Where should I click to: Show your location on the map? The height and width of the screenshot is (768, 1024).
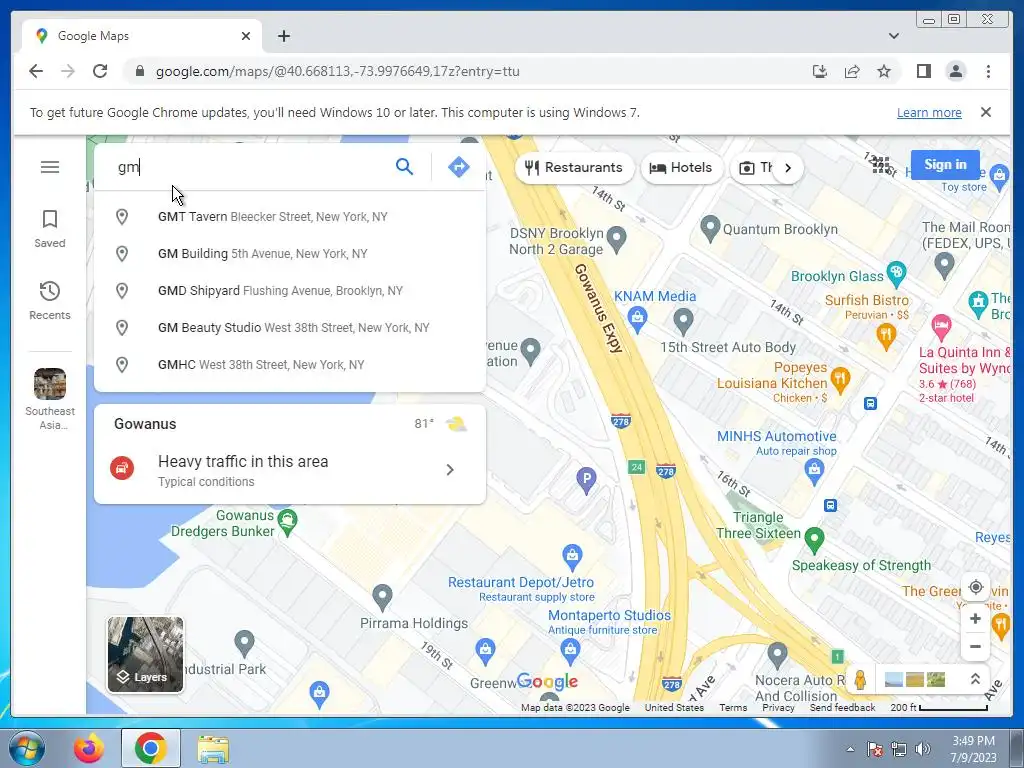tap(975, 587)
